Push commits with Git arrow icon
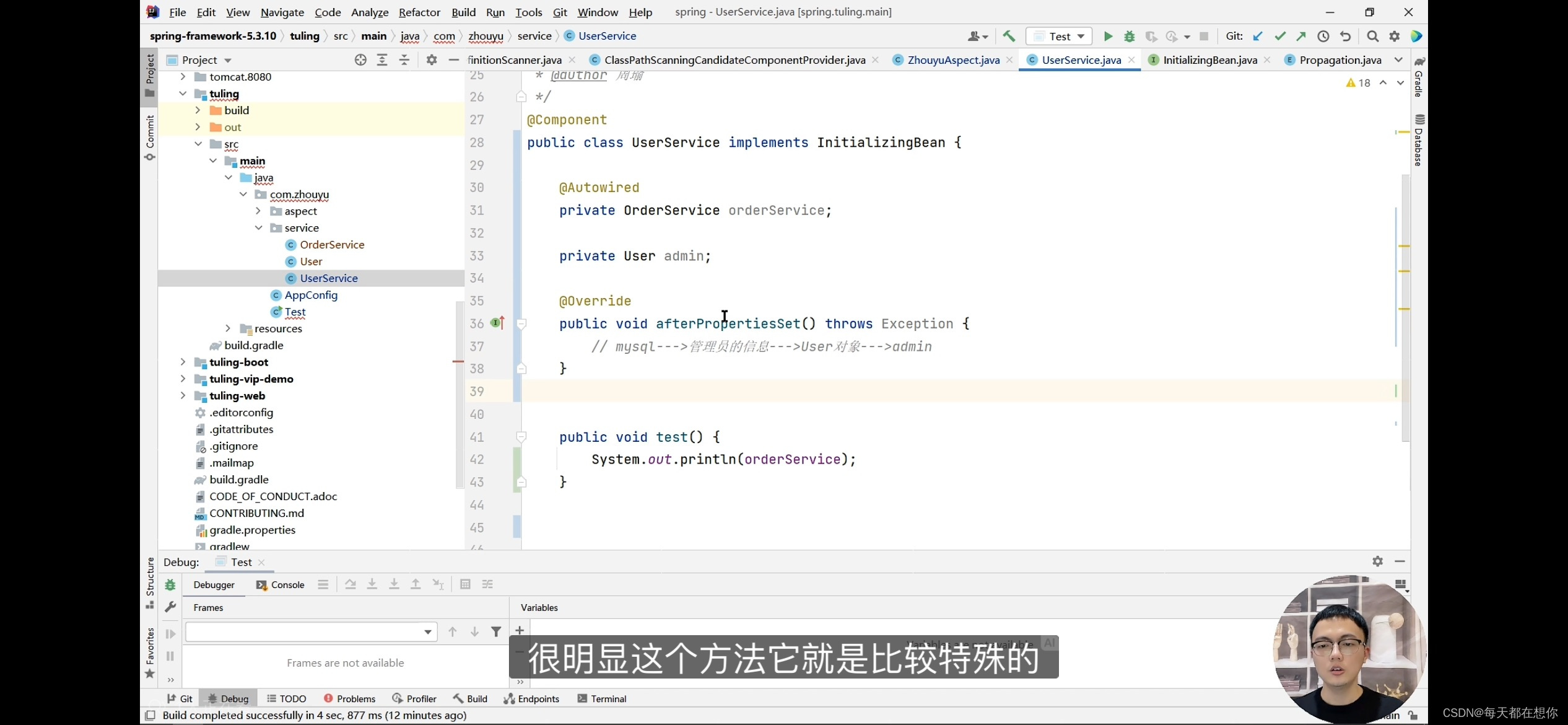Viewport: 1568px width, 725px height. 1301,37
